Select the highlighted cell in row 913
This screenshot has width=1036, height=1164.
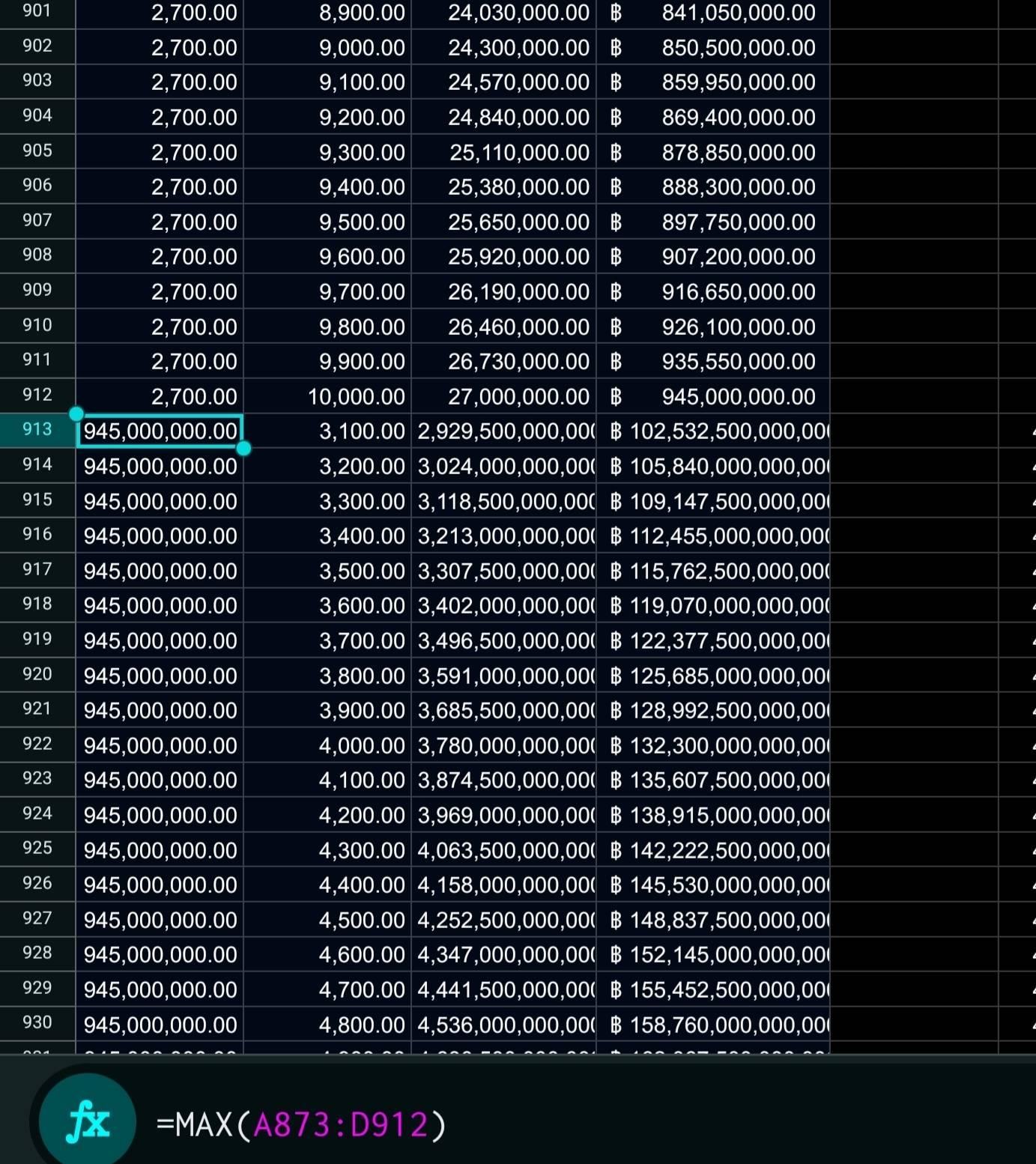point(160,431)
